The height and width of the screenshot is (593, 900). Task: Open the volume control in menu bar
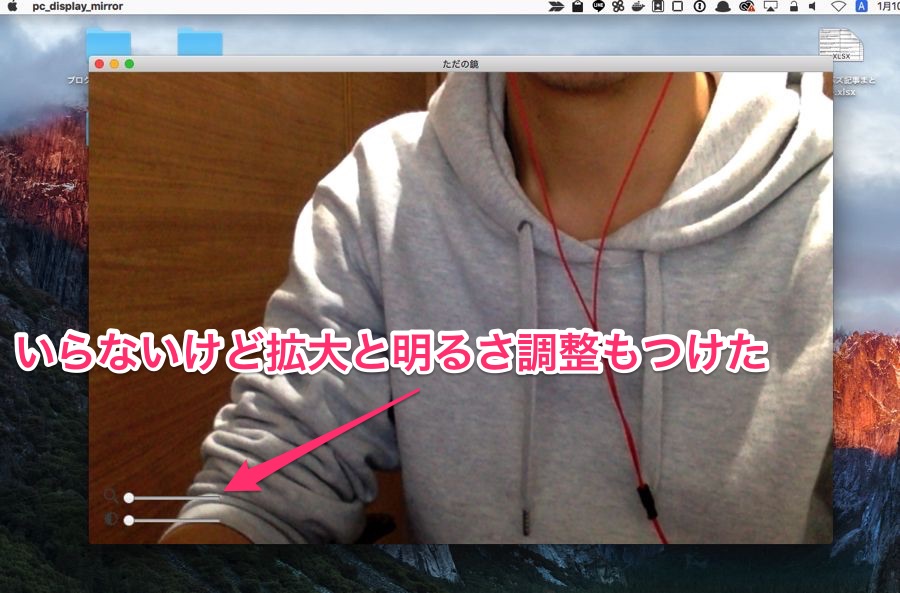pos(813,6)
